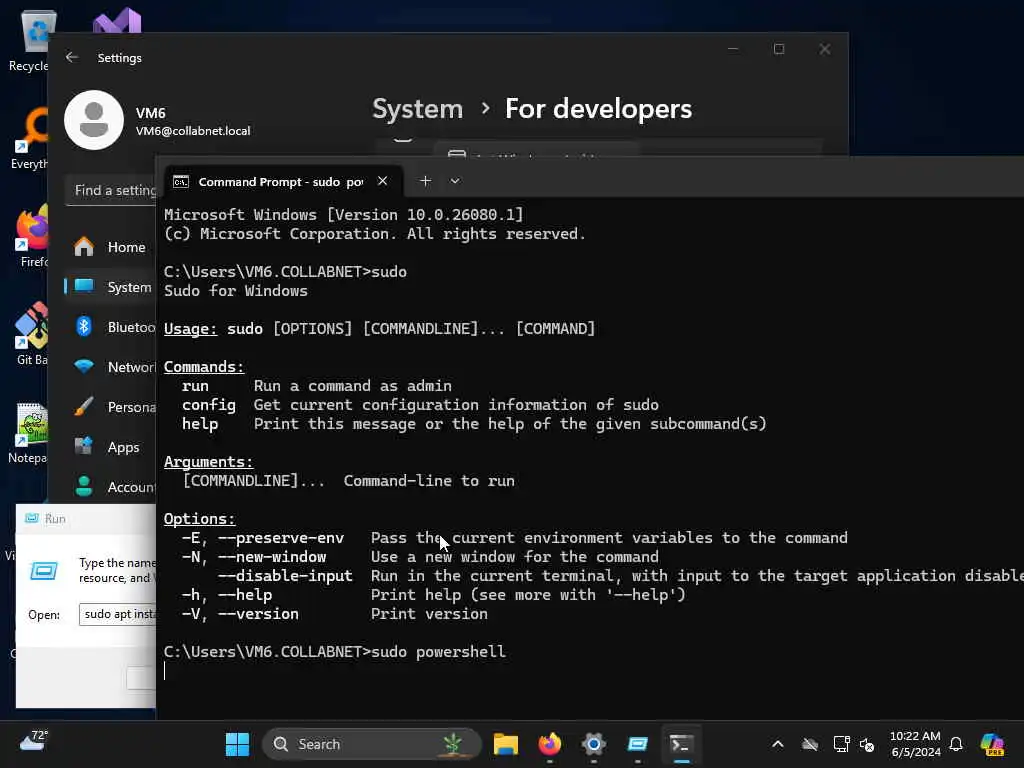1024x768 pixels.
Task: Show hidden system tray icons
Action: point(778,744)
